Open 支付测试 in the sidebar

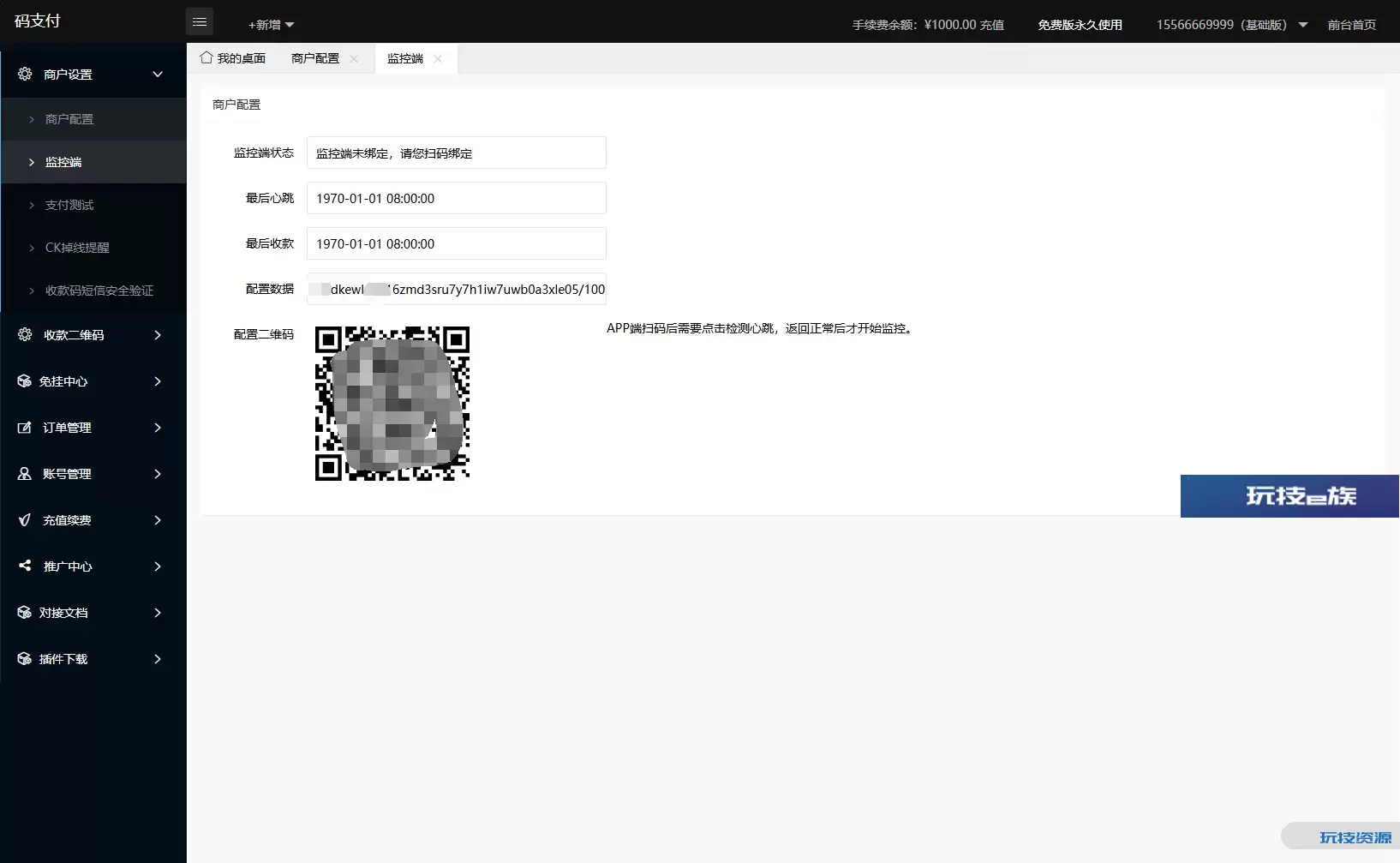93,205
